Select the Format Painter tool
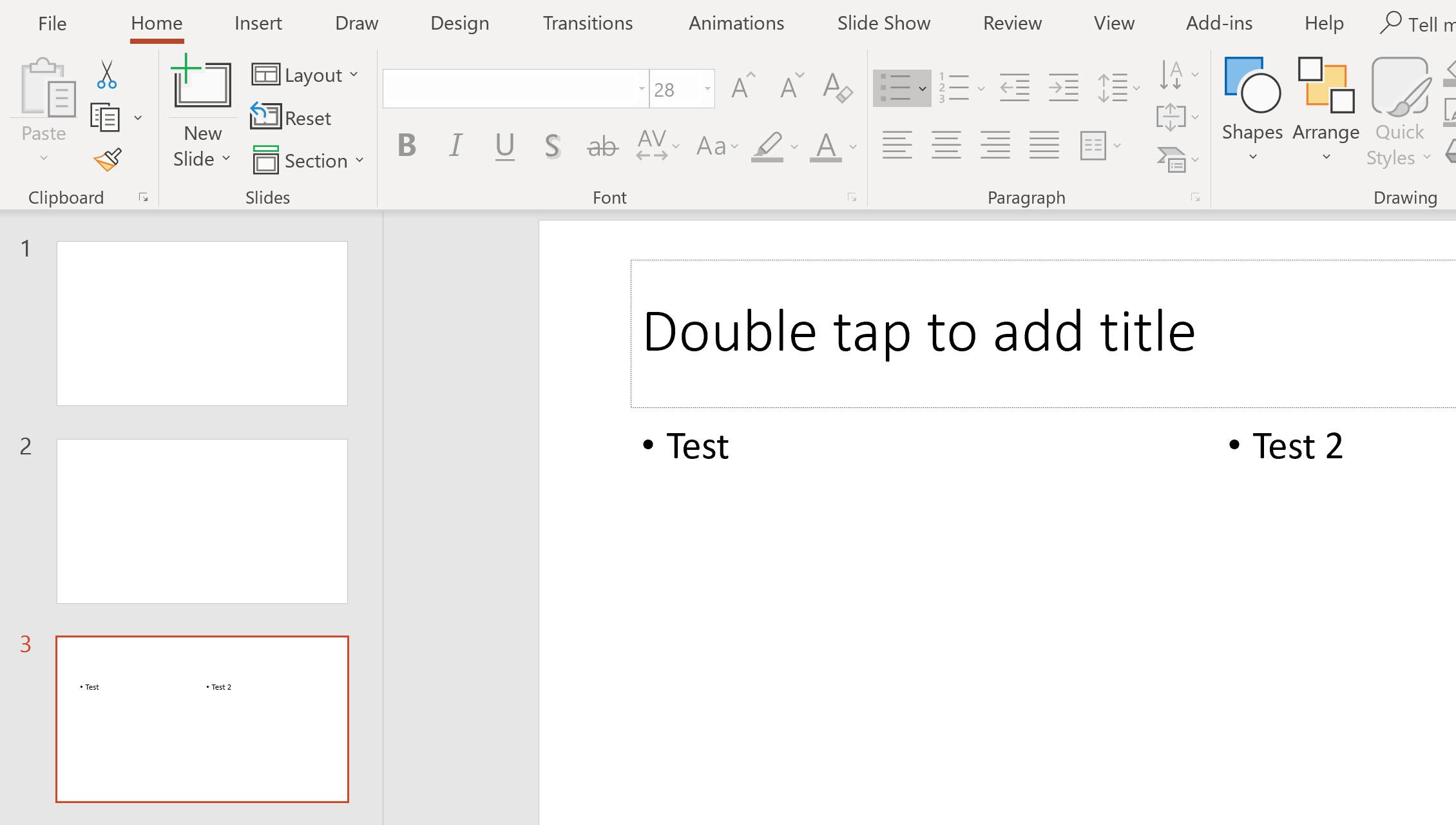Screen dimensions: 1456x825 click(x=106, y=160)
